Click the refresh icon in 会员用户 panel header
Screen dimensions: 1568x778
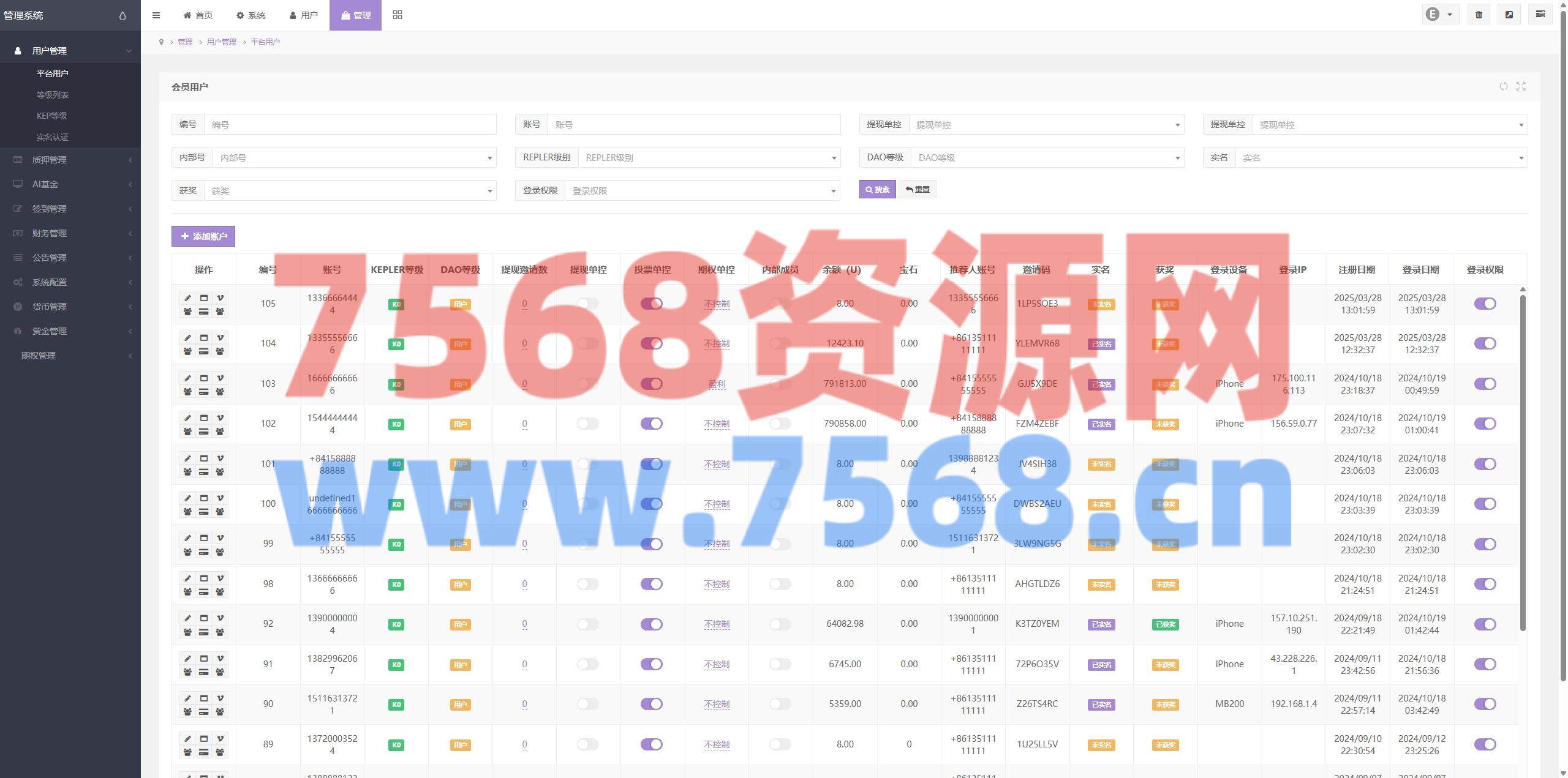(1503, 86)
